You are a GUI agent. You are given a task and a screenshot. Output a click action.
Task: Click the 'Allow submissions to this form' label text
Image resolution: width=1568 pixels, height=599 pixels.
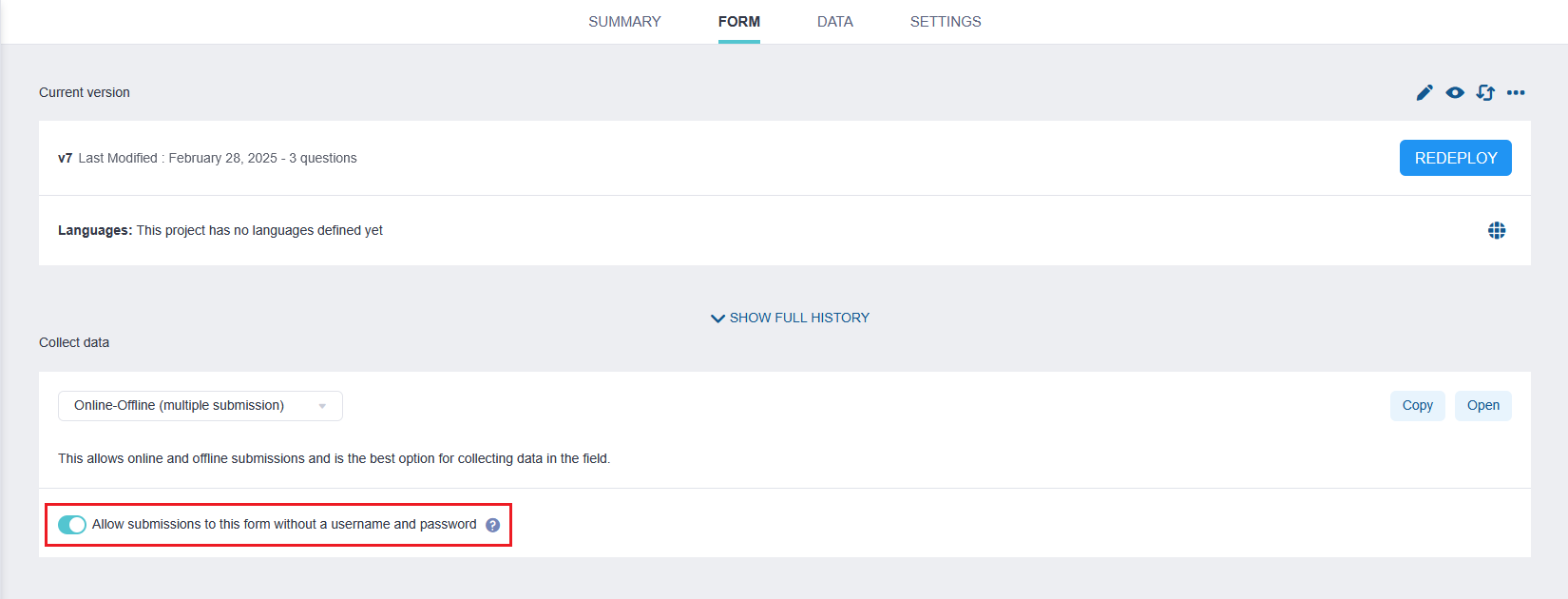pos(284,524)
